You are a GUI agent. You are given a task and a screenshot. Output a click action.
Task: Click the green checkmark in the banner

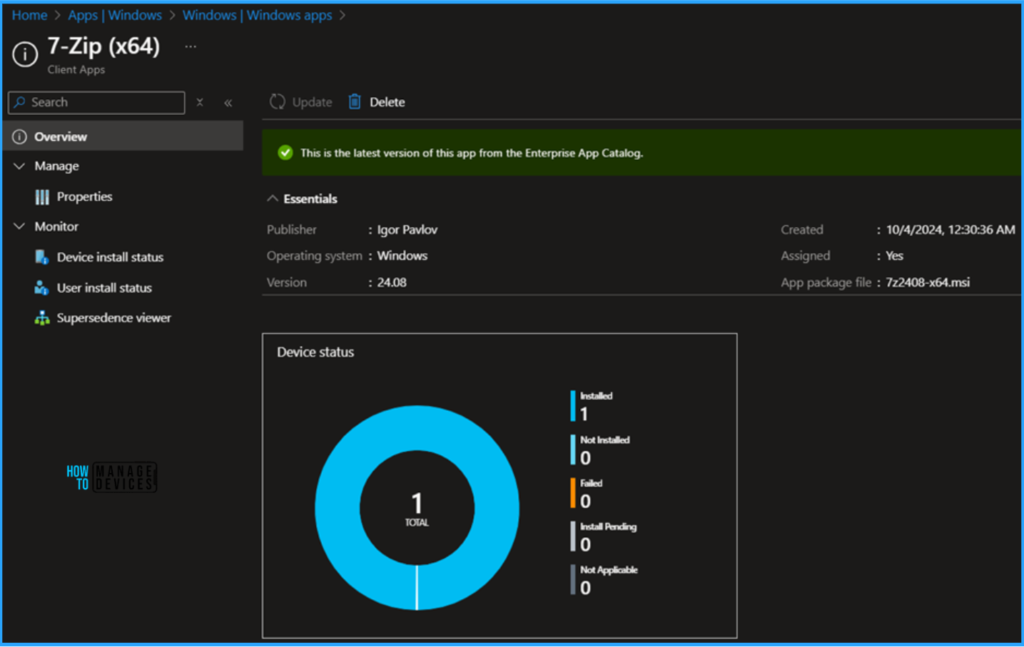(x=285, y=153)
